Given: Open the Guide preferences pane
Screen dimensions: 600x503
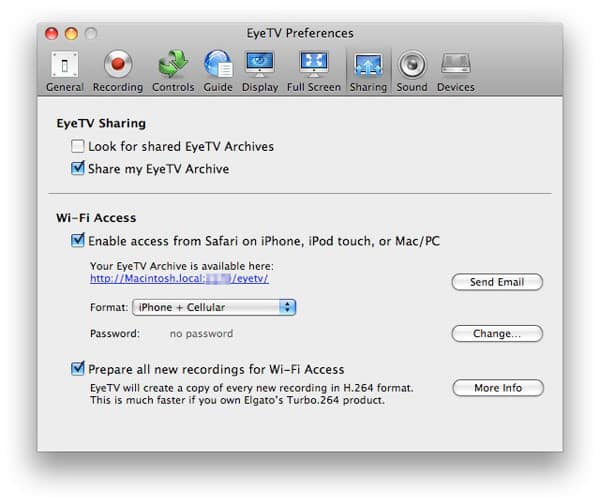Looking at the screenshot, I should (218, 72).
